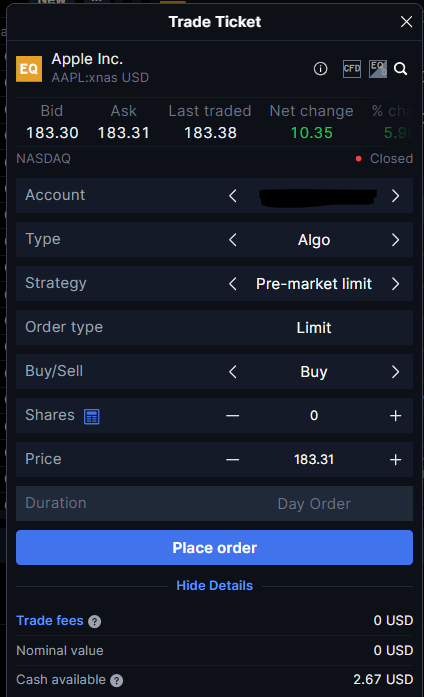
Task: Switch to the CFD instrument icon
Action: pos(352,69)
